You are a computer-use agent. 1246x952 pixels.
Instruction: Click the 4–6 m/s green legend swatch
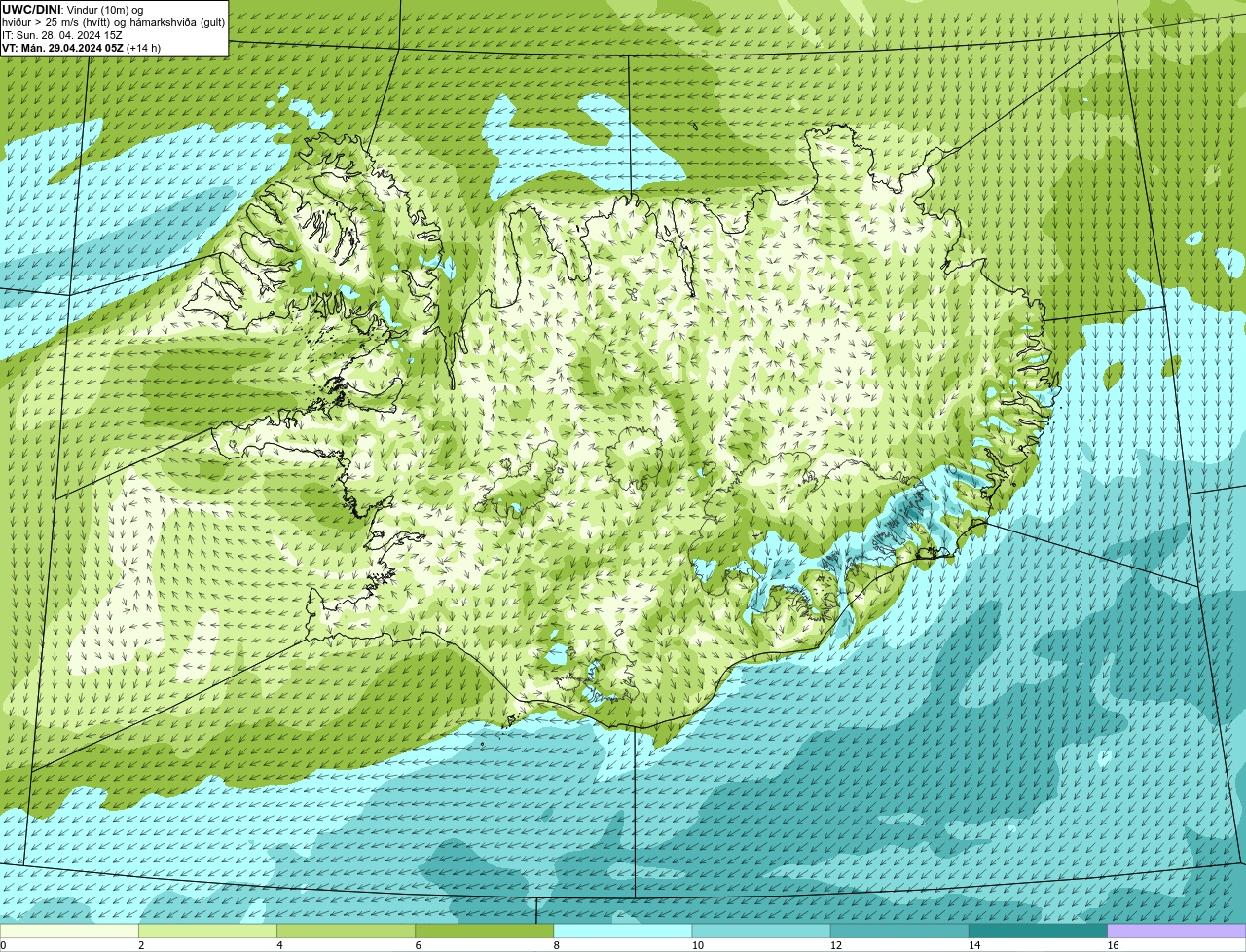tap(346, 931)
